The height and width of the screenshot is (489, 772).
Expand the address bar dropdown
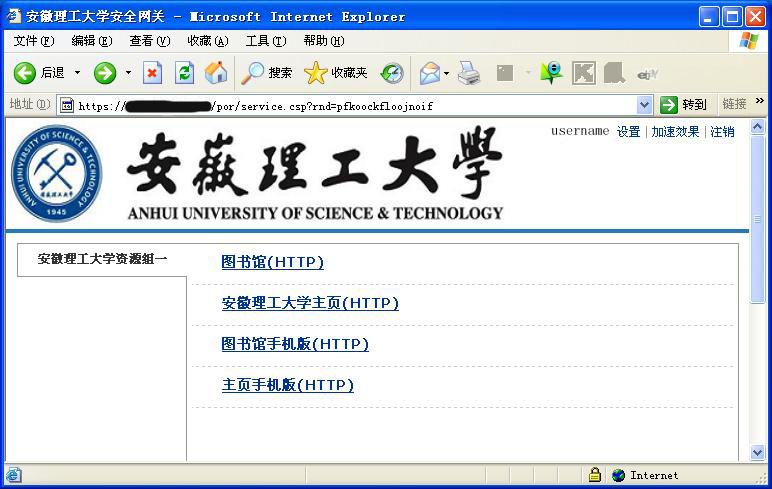pos(644,105)
